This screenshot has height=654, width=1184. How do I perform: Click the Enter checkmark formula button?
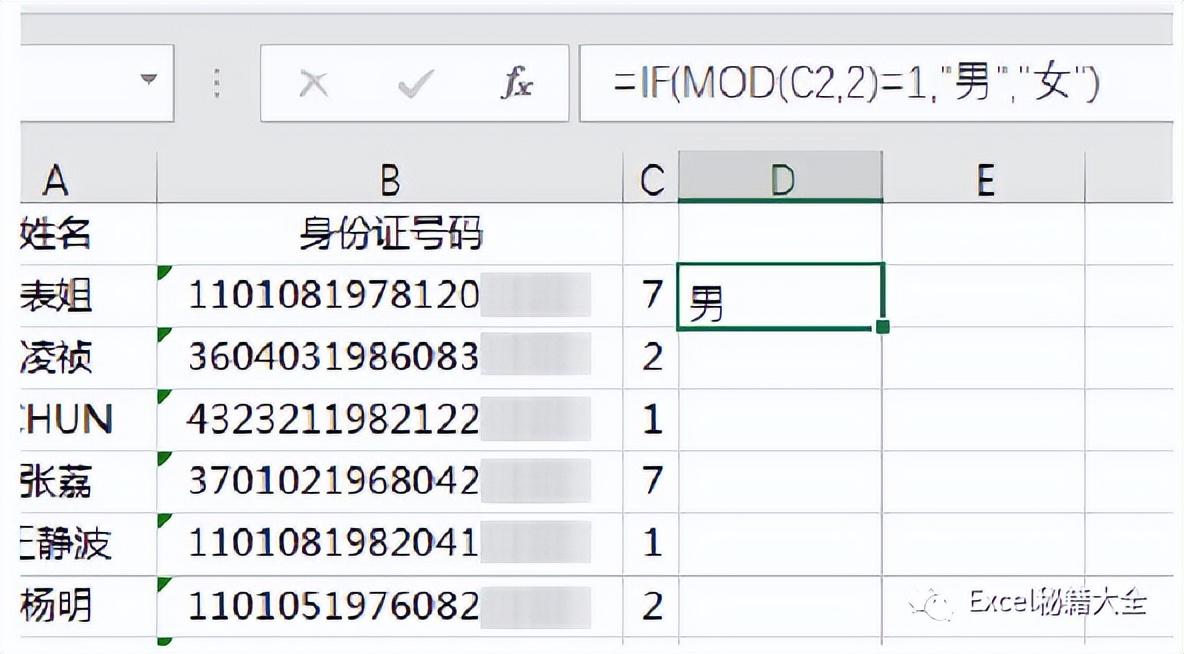tap(416, 83)
